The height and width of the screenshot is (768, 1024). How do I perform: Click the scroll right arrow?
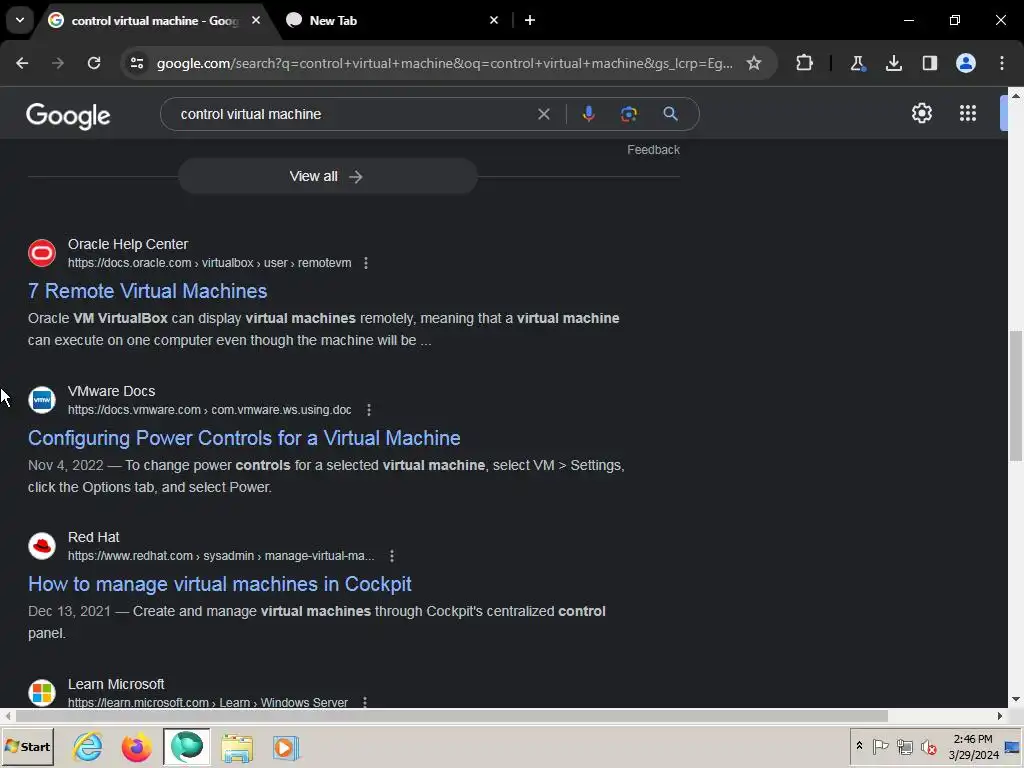1000,716
